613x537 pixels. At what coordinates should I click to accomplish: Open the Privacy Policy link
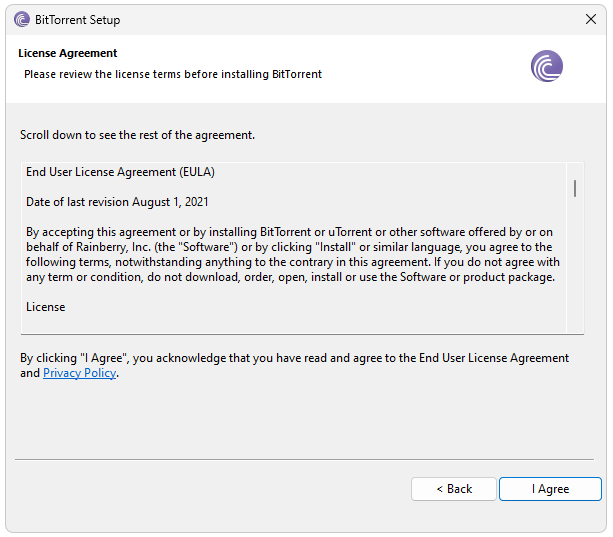pos(79,373)
